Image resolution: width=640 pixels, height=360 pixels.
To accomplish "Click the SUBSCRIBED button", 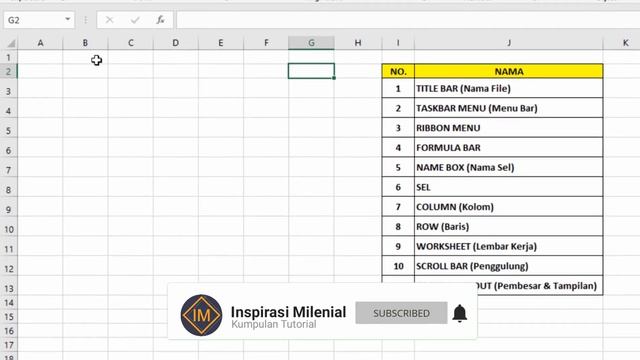I will click(x=401, y=313).
